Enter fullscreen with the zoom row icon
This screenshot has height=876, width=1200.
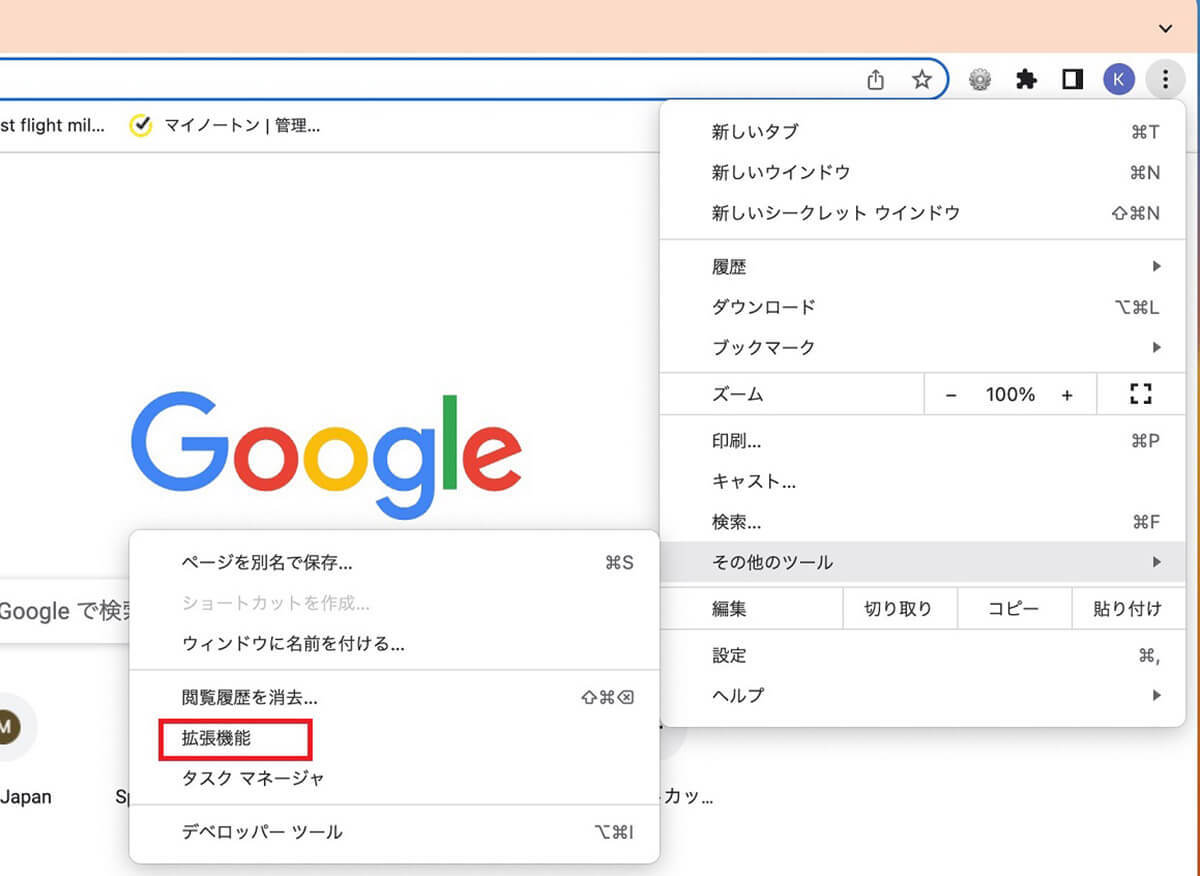[x=1141, y=394]
